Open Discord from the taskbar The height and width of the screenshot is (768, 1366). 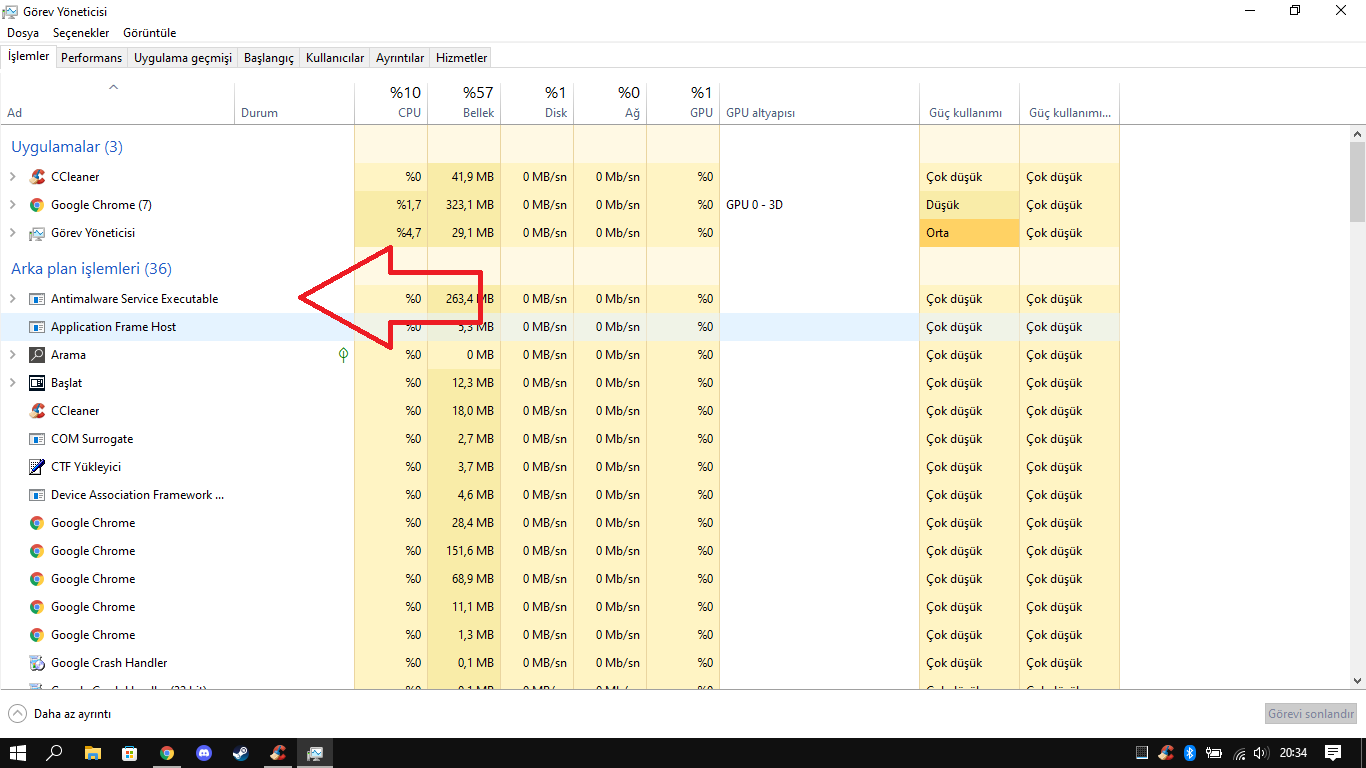[x=204, y=753]
